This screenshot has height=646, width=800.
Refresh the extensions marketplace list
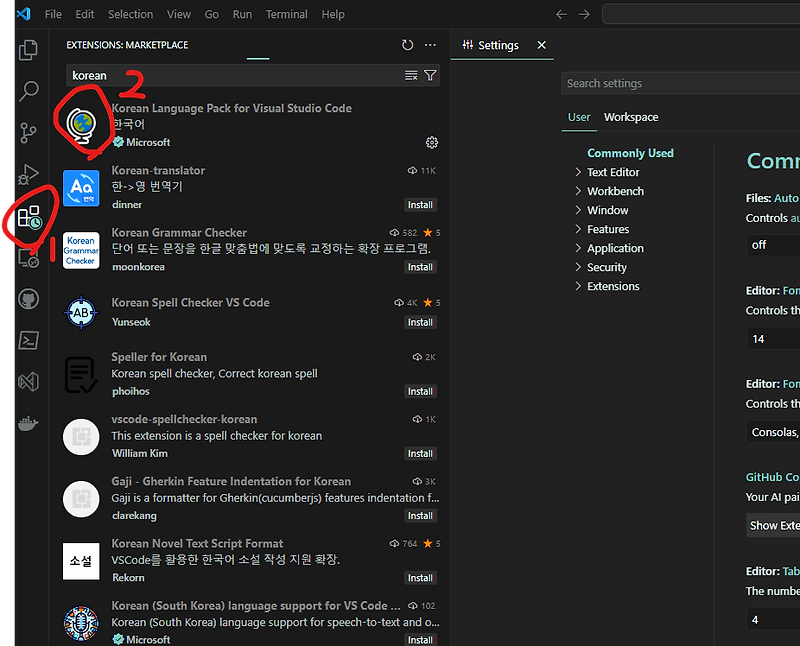click(x=407, y=45)
